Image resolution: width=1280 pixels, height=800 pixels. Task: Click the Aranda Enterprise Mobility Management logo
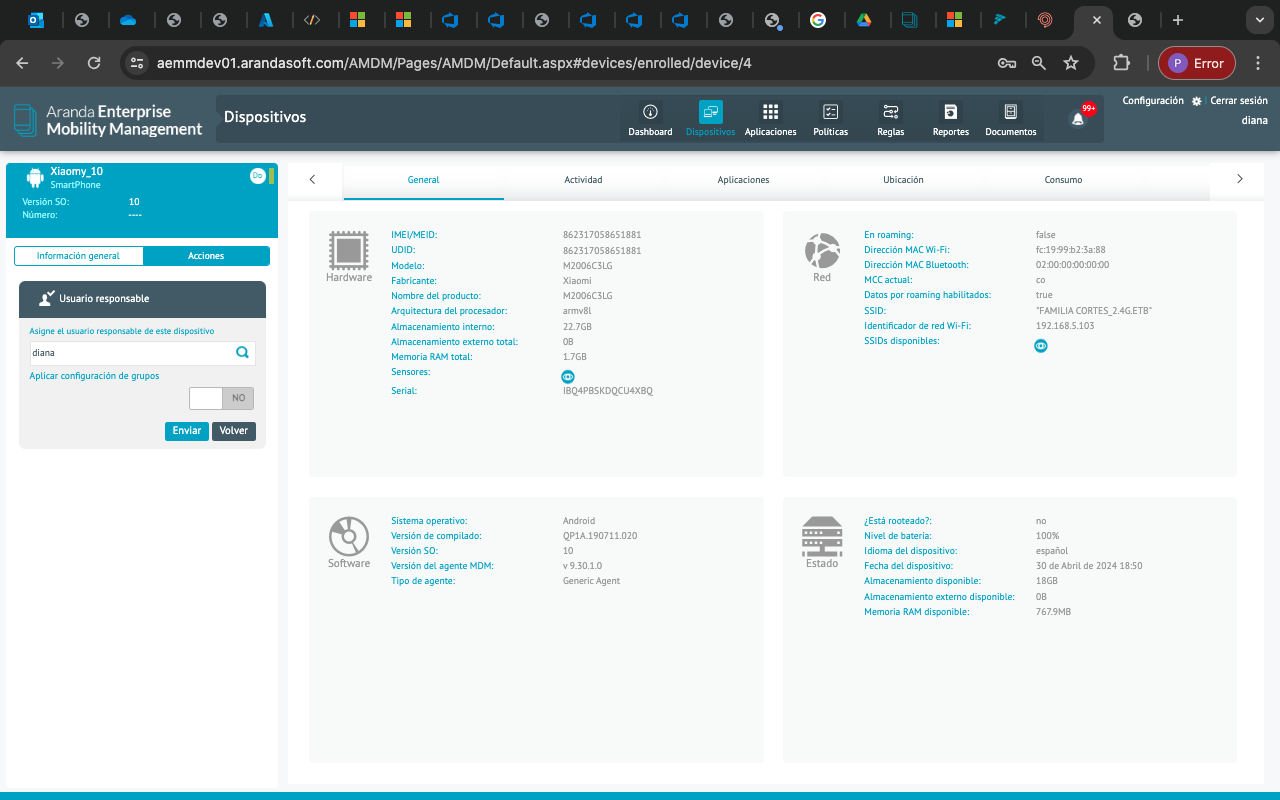[x=108, y=120]
